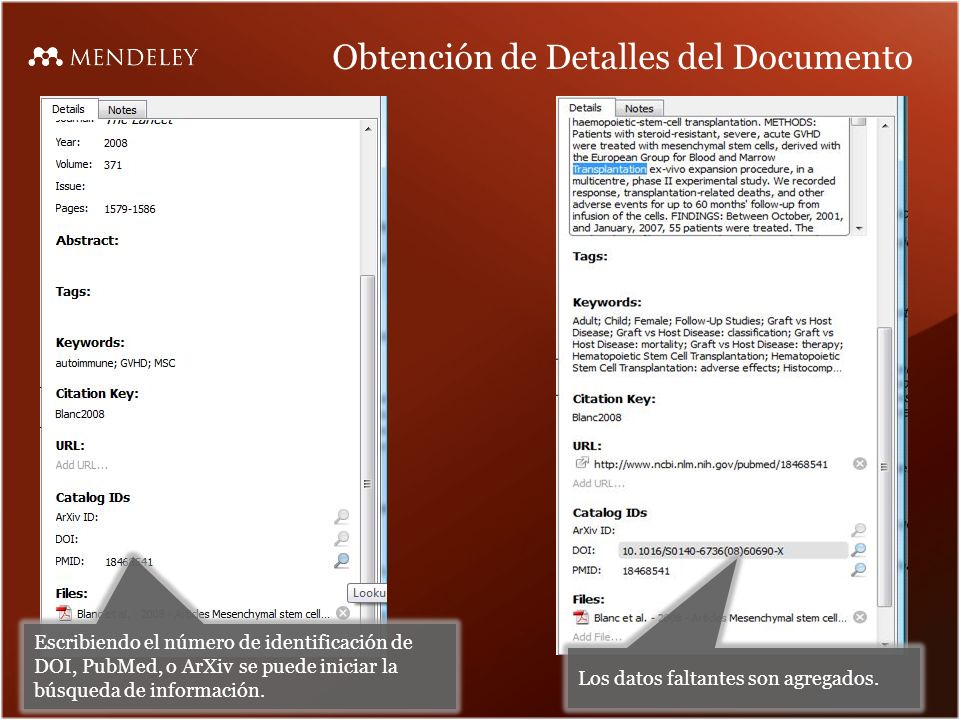960x720 pixels.
Task: Click the Tags heading in the right panel
Action: pyautogui.click(x=590, y=257)
